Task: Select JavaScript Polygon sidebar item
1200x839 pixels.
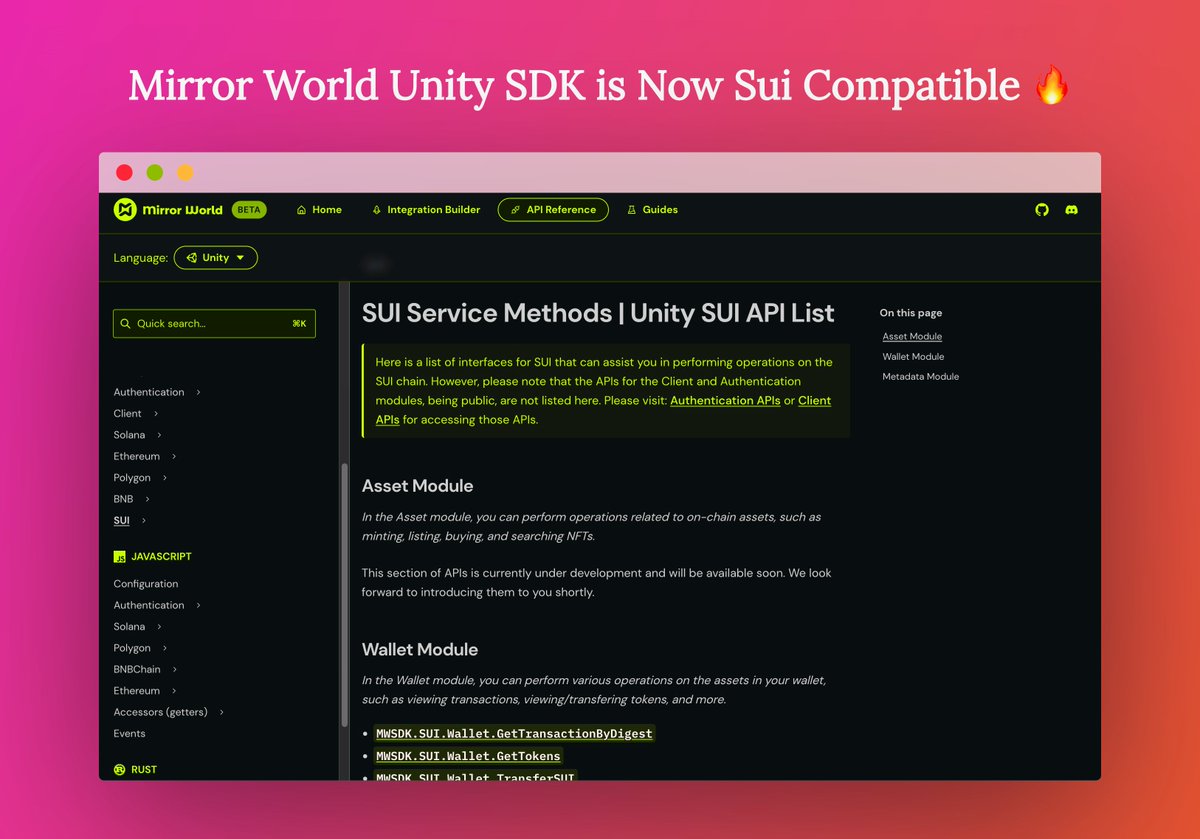Action: coord(132,649)
